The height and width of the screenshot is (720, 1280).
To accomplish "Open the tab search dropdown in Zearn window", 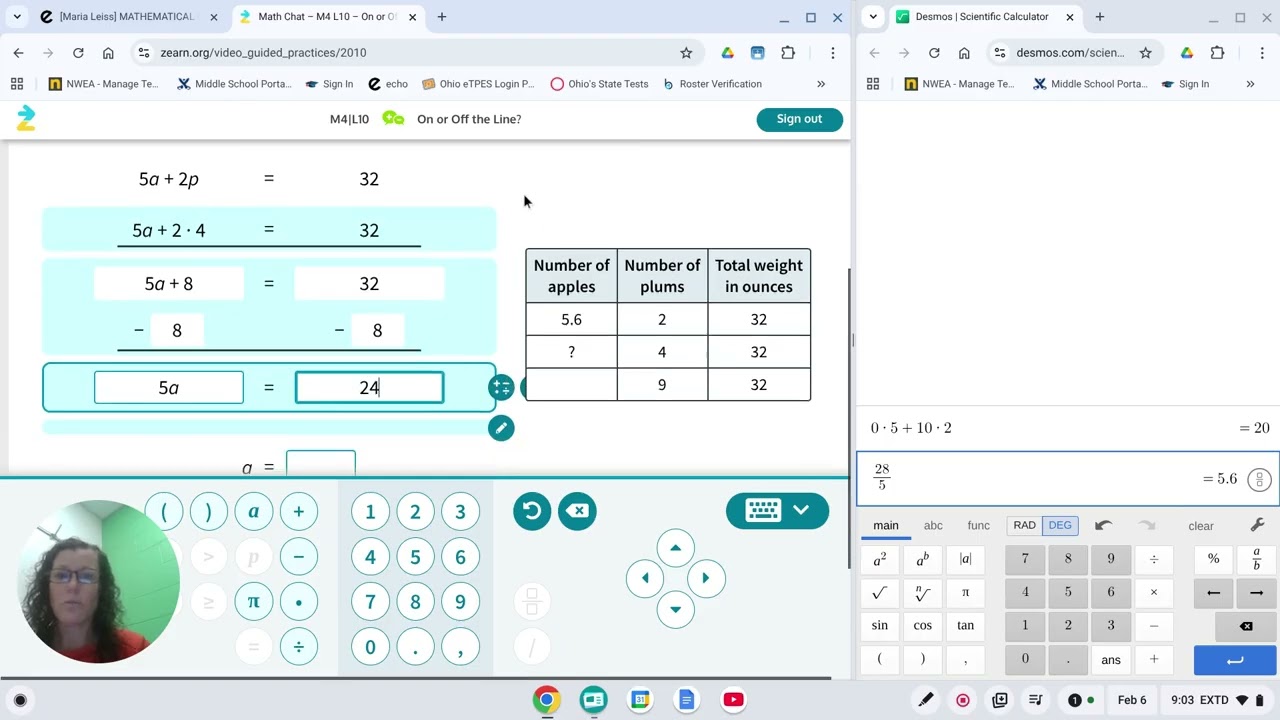I will tap(17, 17).
